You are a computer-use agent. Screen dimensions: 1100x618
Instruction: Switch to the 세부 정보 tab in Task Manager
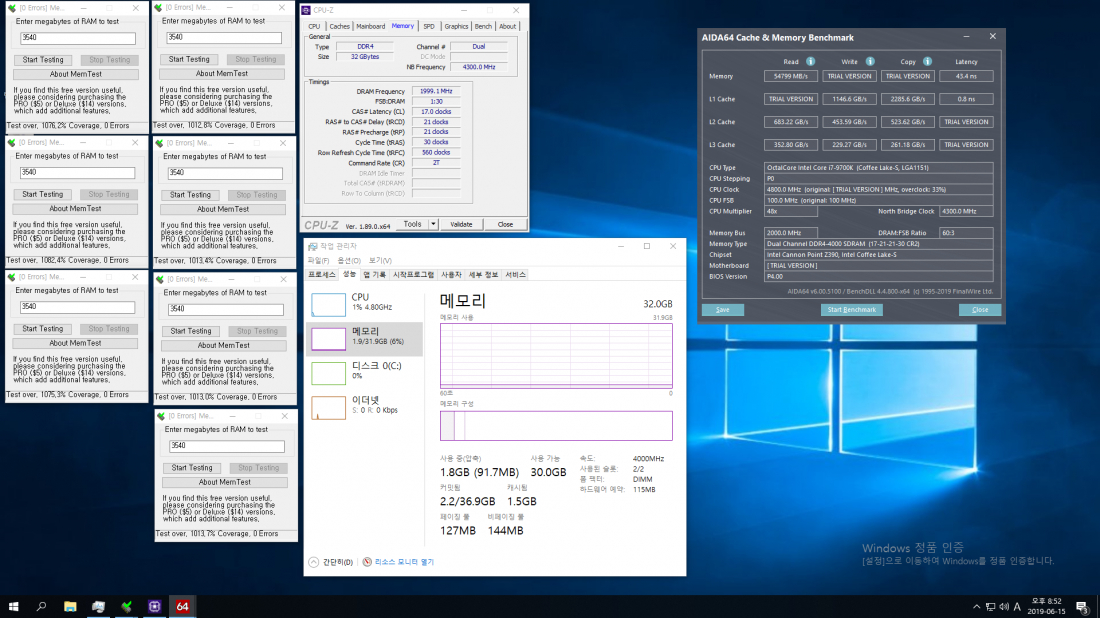coord(483,275)
